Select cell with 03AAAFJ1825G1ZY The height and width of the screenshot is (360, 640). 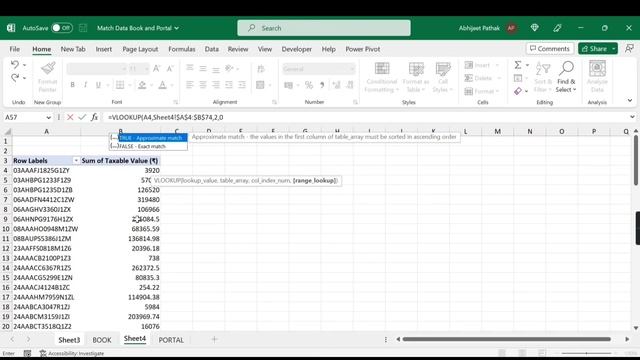46,170
